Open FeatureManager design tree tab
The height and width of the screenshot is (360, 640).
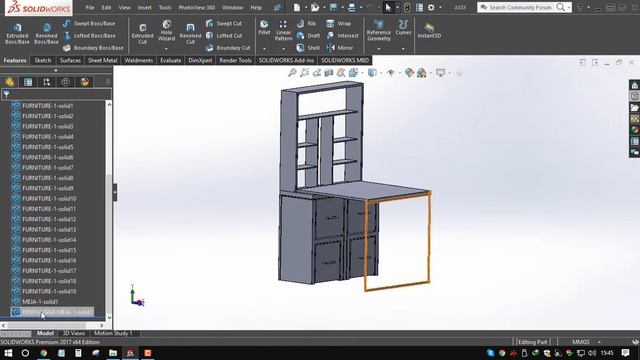(9, 82)
